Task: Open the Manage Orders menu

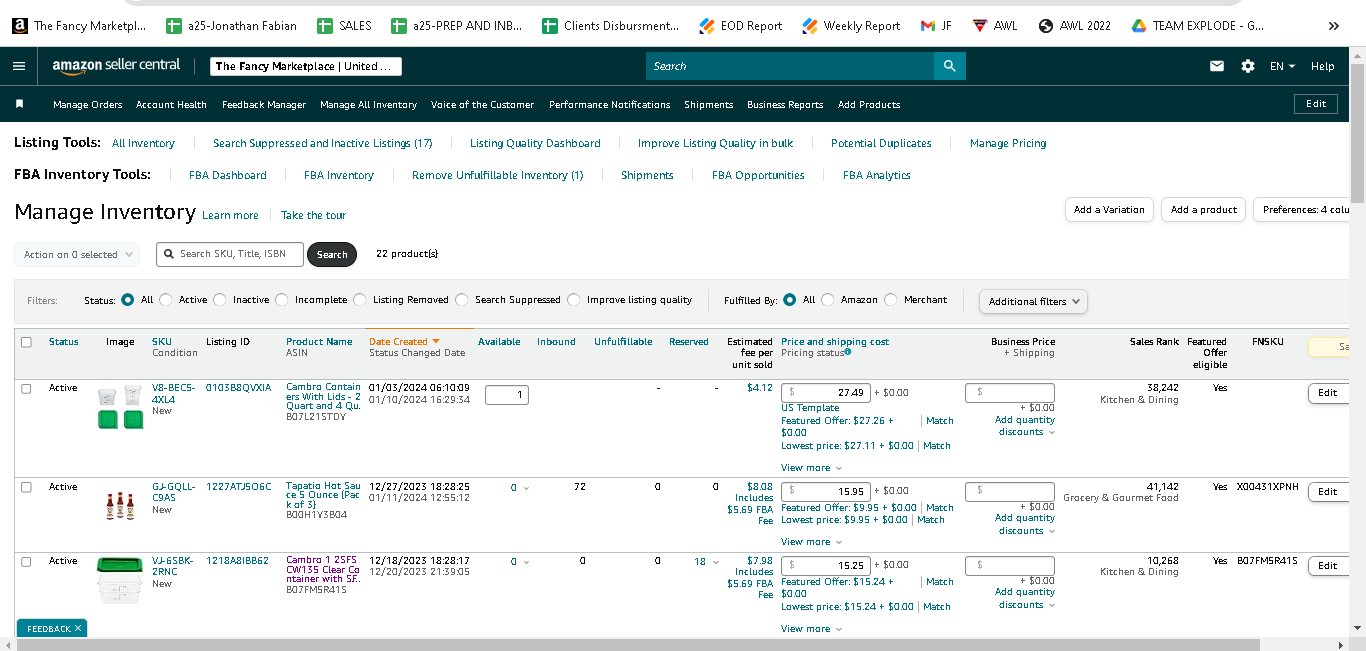Action: (88, 104)
